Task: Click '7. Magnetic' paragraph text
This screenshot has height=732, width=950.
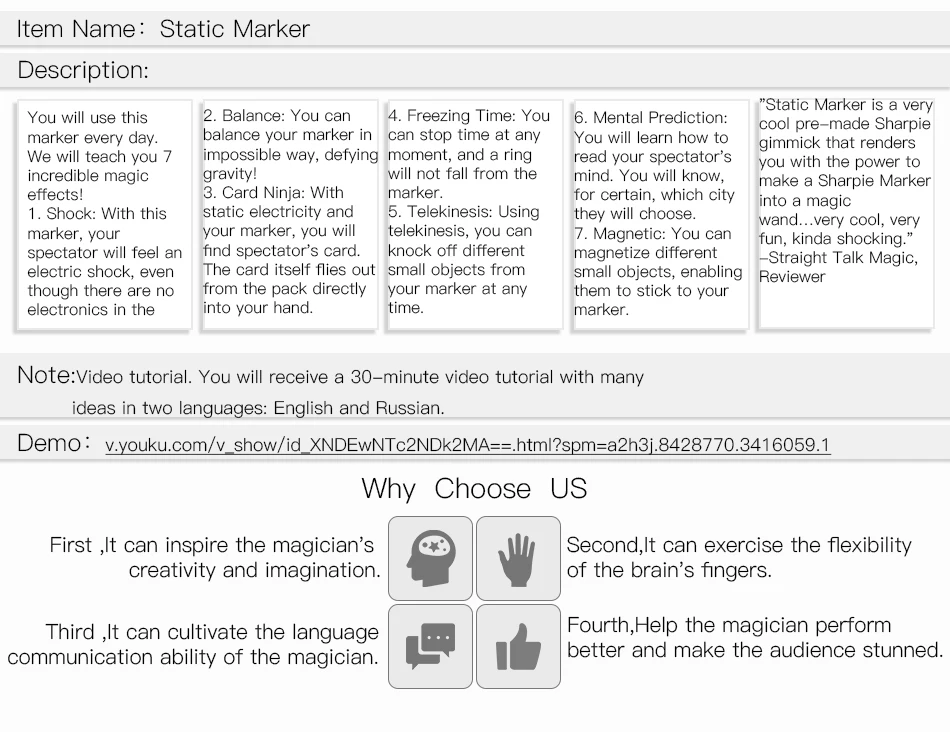Action: click(658, 271)
